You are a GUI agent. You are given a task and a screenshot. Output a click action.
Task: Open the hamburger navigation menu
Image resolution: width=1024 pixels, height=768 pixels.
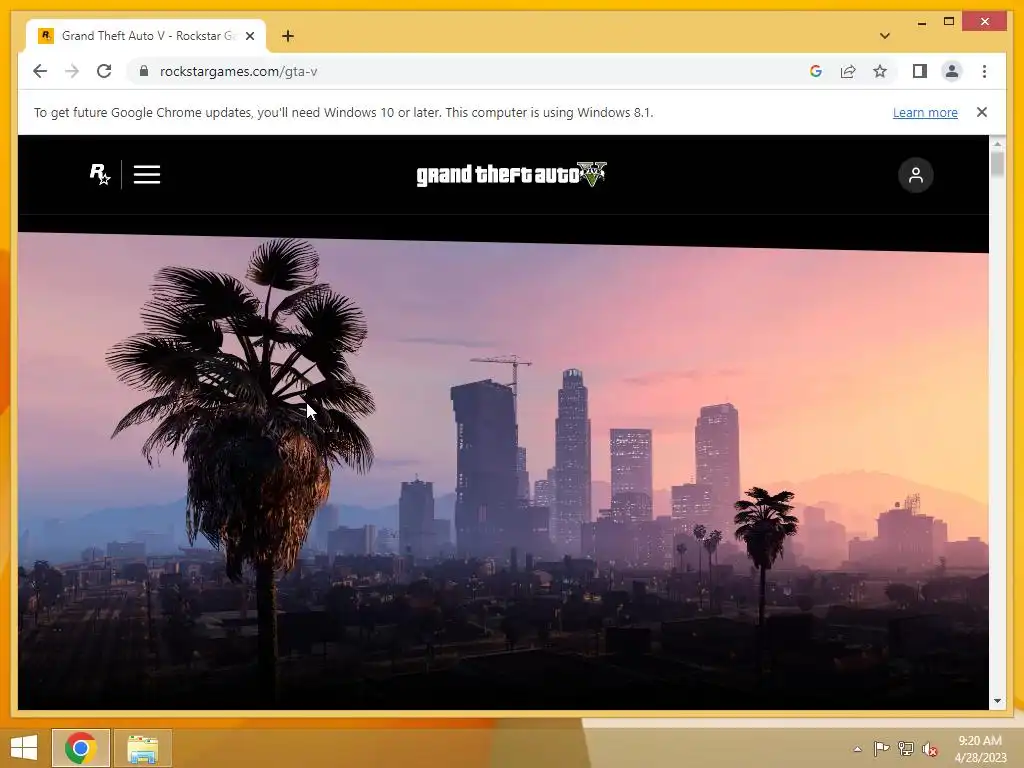(147, 174)
